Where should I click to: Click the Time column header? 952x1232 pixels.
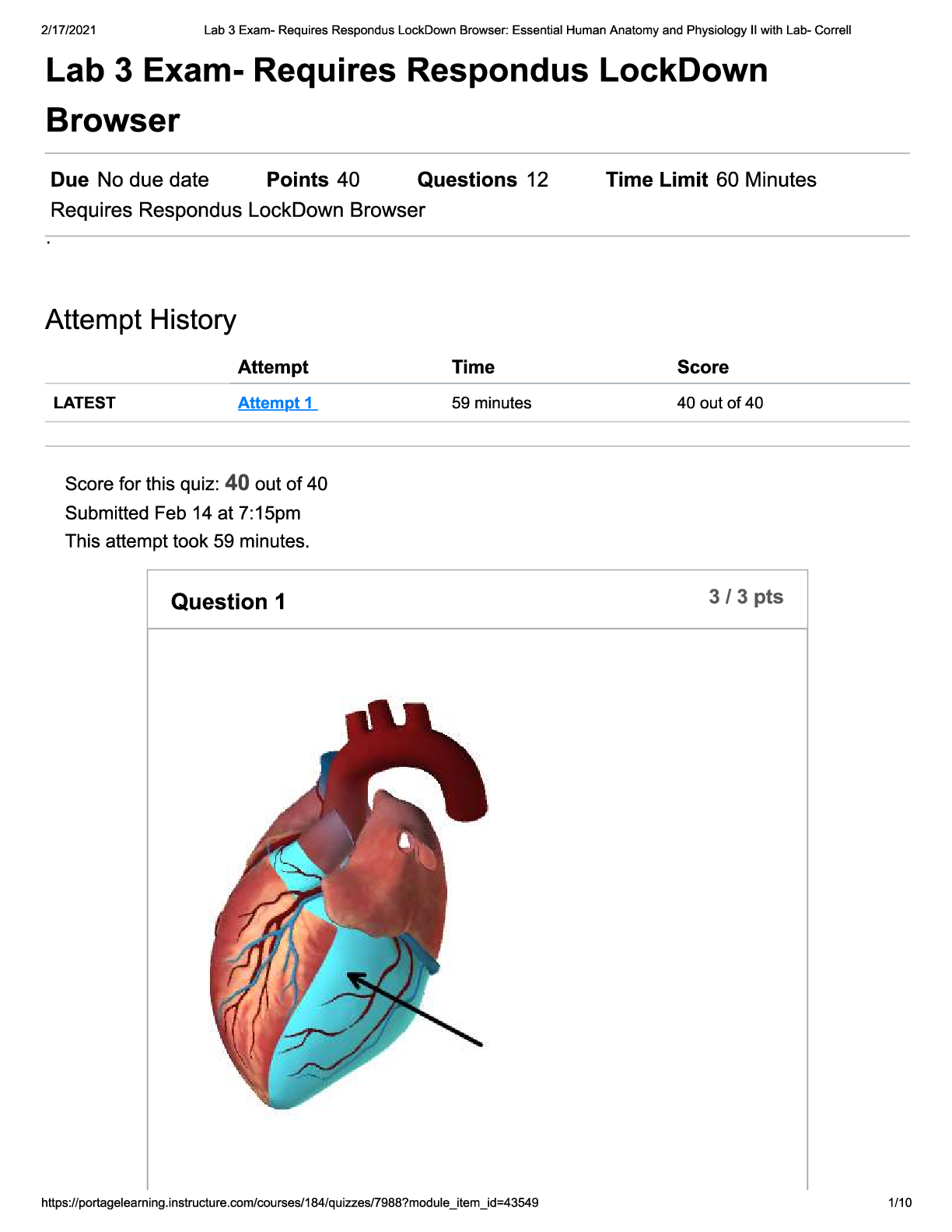473,367
